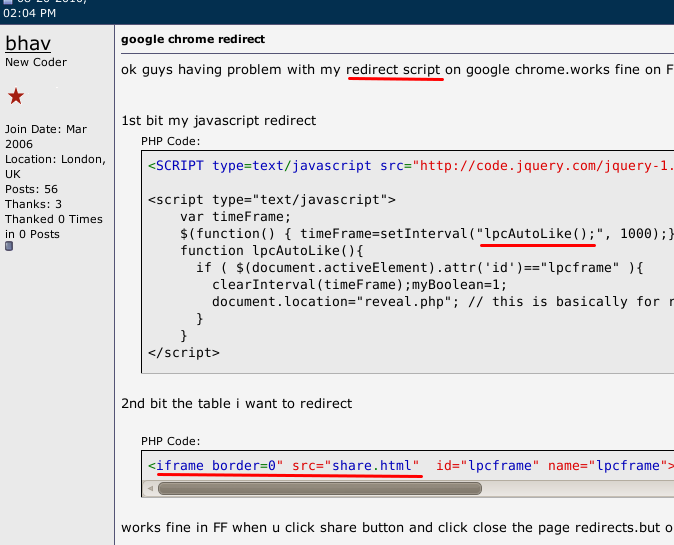Image resolution: width=674 pixels, height=545 pixels.
Task: Click the '<script type="text/javascript">' line
Action: [x=272, y=200]
